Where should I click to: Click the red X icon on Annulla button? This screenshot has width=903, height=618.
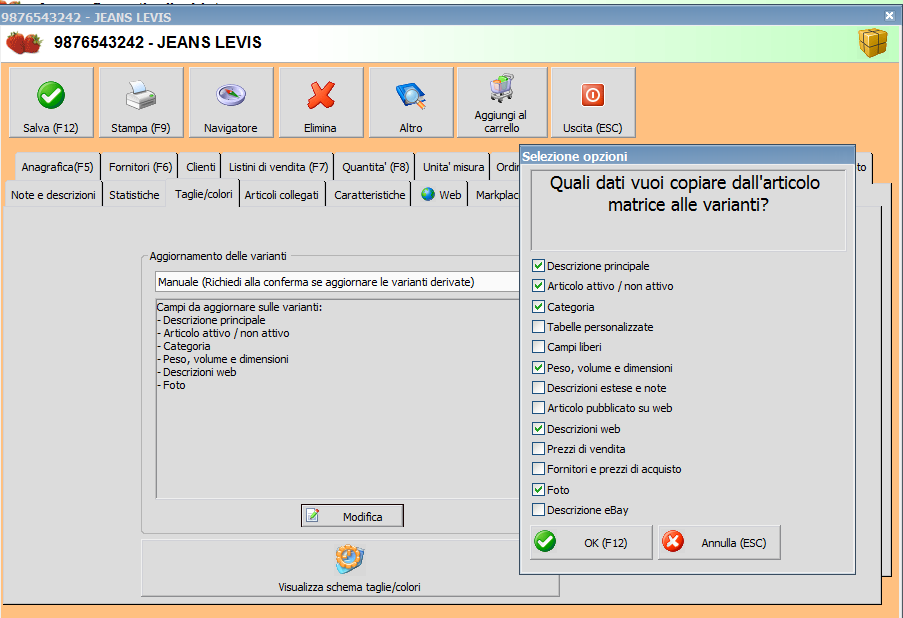(x=673, y=541)
